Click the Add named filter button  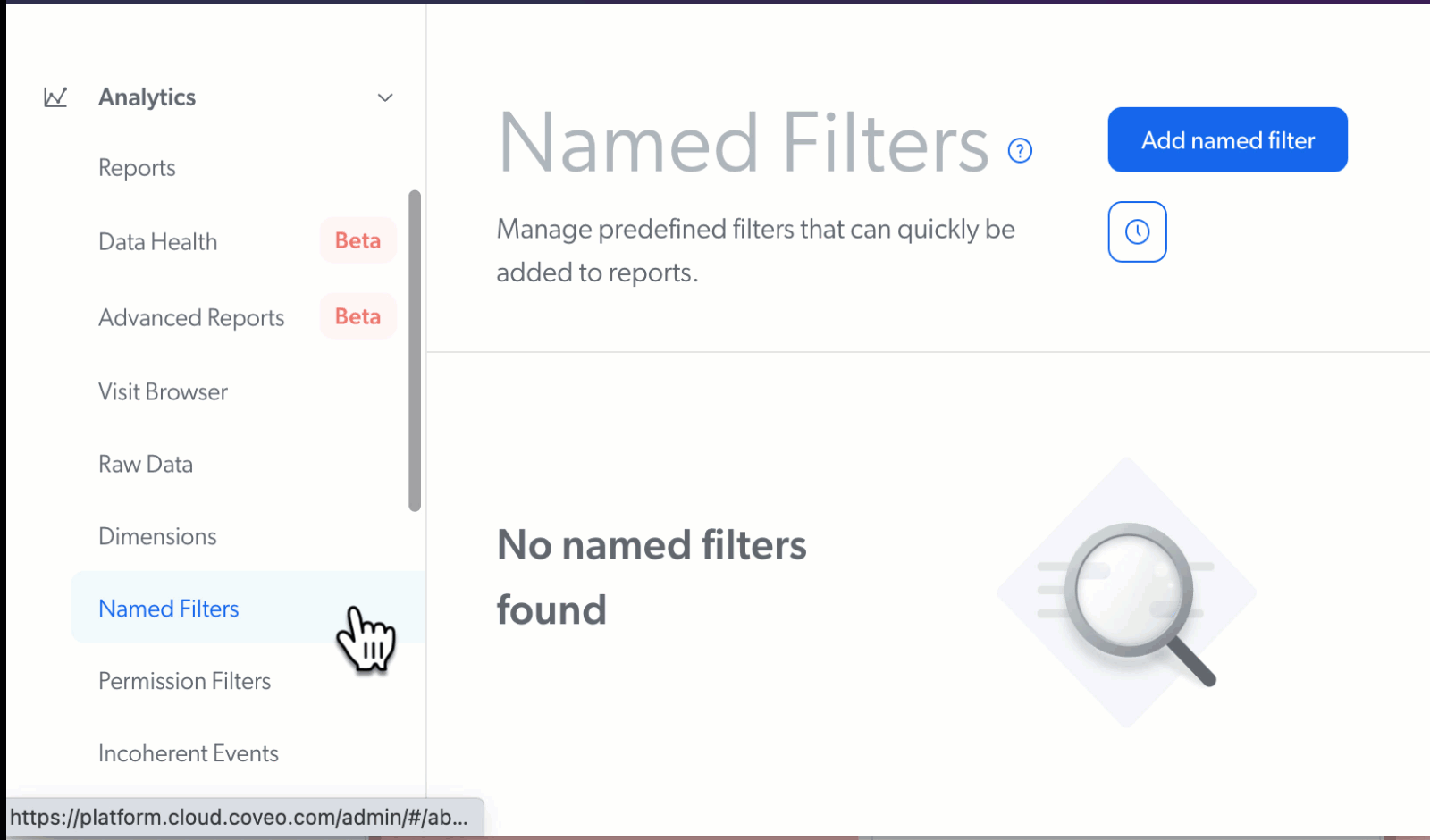(x=1227, y=140)
